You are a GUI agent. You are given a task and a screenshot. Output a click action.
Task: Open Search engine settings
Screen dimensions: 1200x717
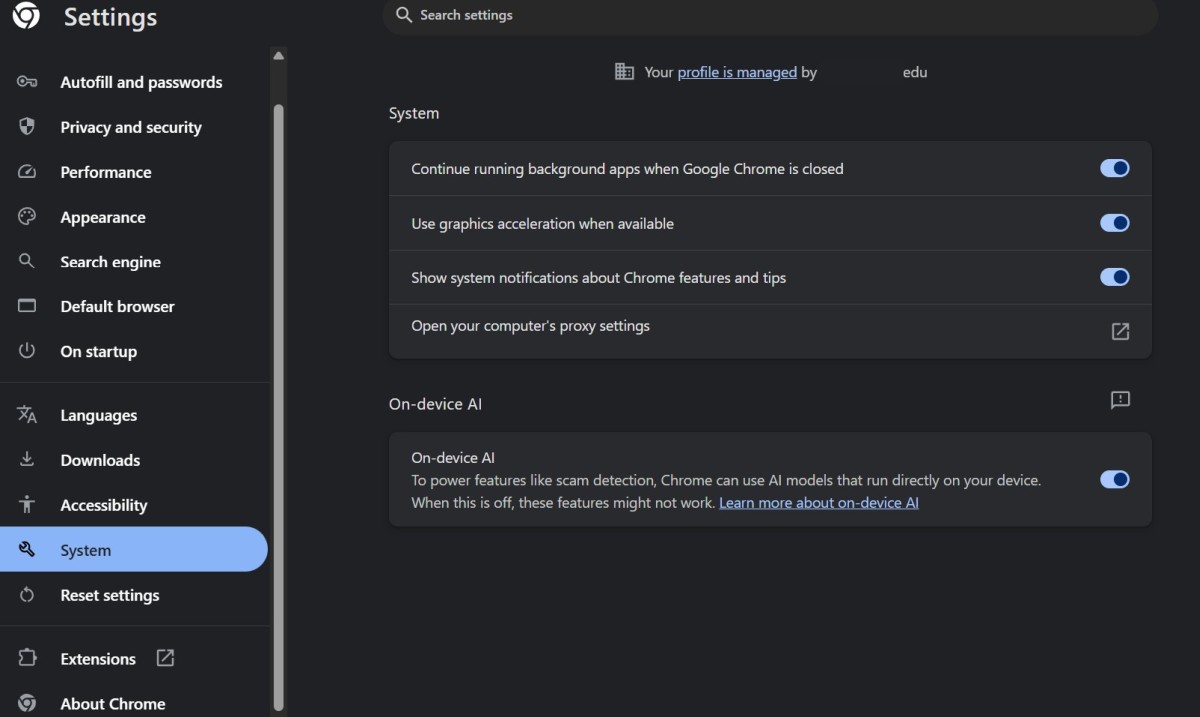tap(134, 262)
